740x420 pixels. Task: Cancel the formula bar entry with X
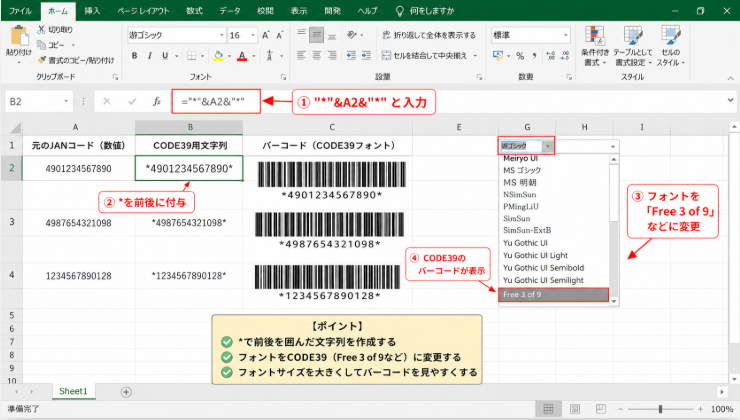(107, 101)
